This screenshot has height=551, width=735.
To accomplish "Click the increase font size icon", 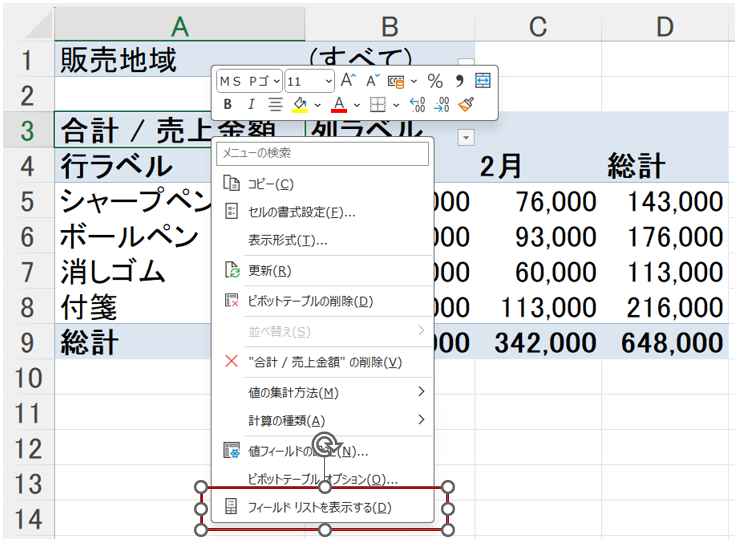I will [x=348, y=81].
